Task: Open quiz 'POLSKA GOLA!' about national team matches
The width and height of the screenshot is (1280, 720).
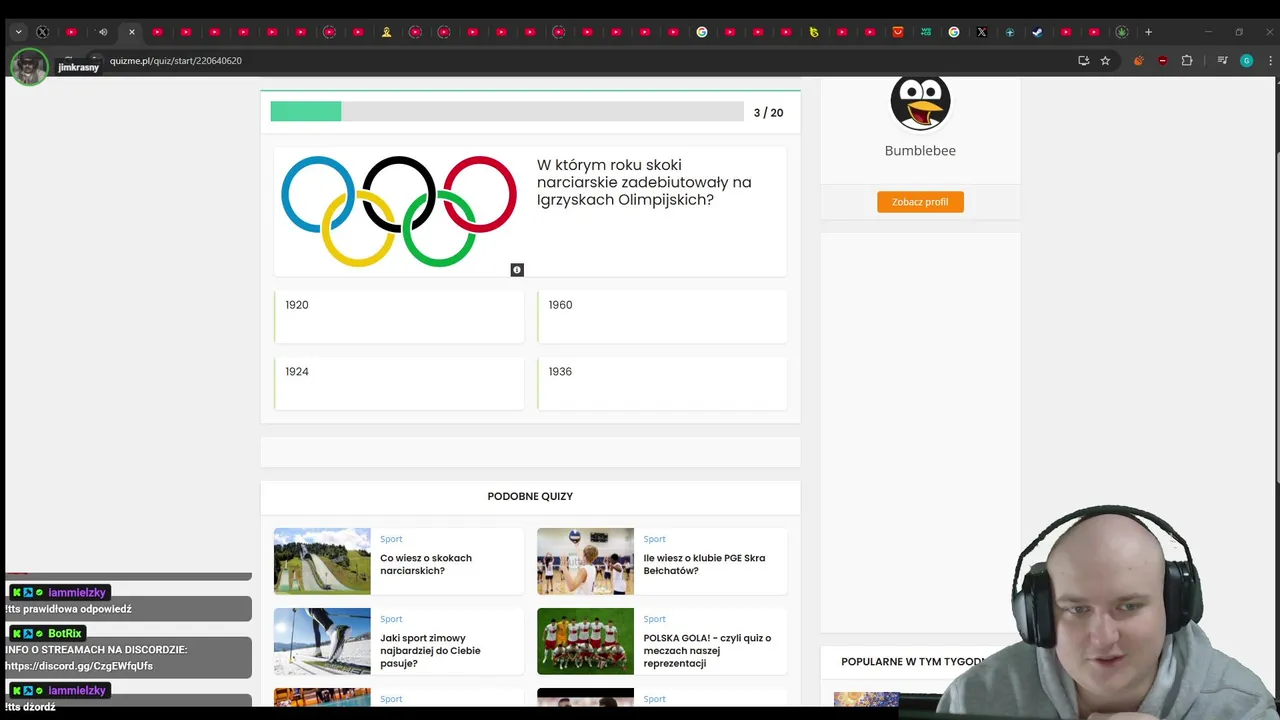Action: 707,651
